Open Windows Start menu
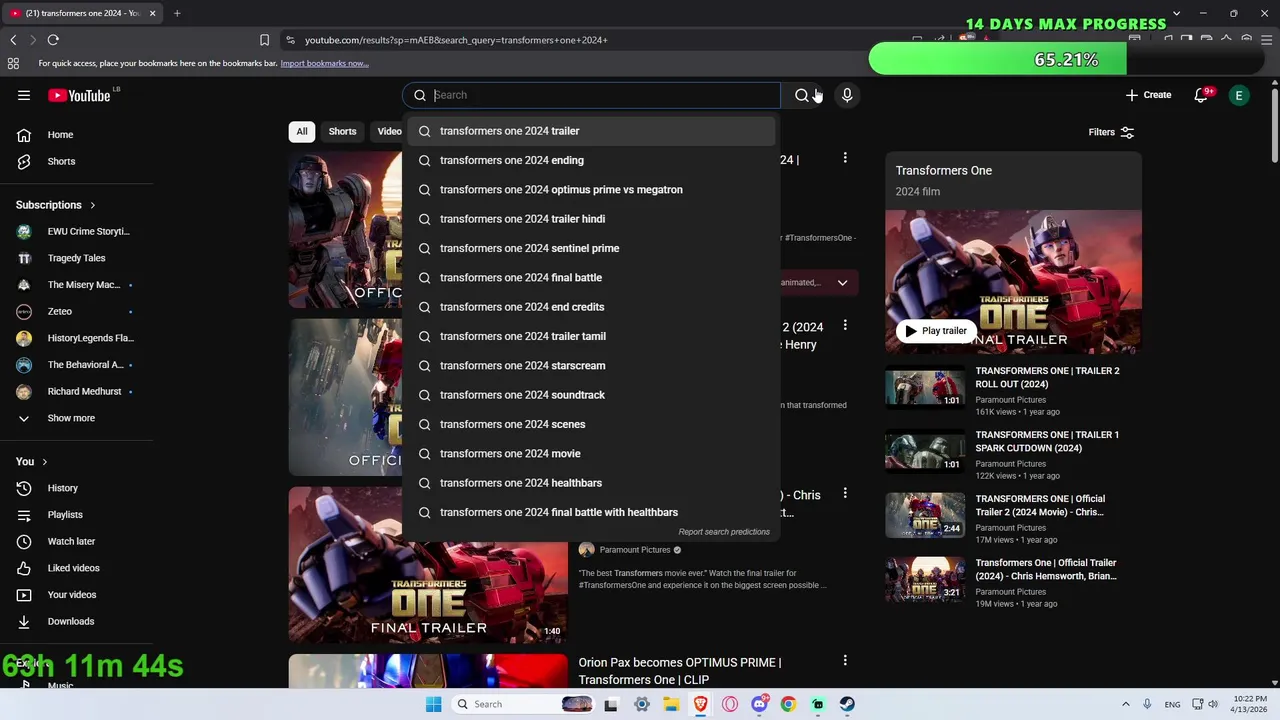This screenshot has height=720, width=1280. (x=433, y=704)
